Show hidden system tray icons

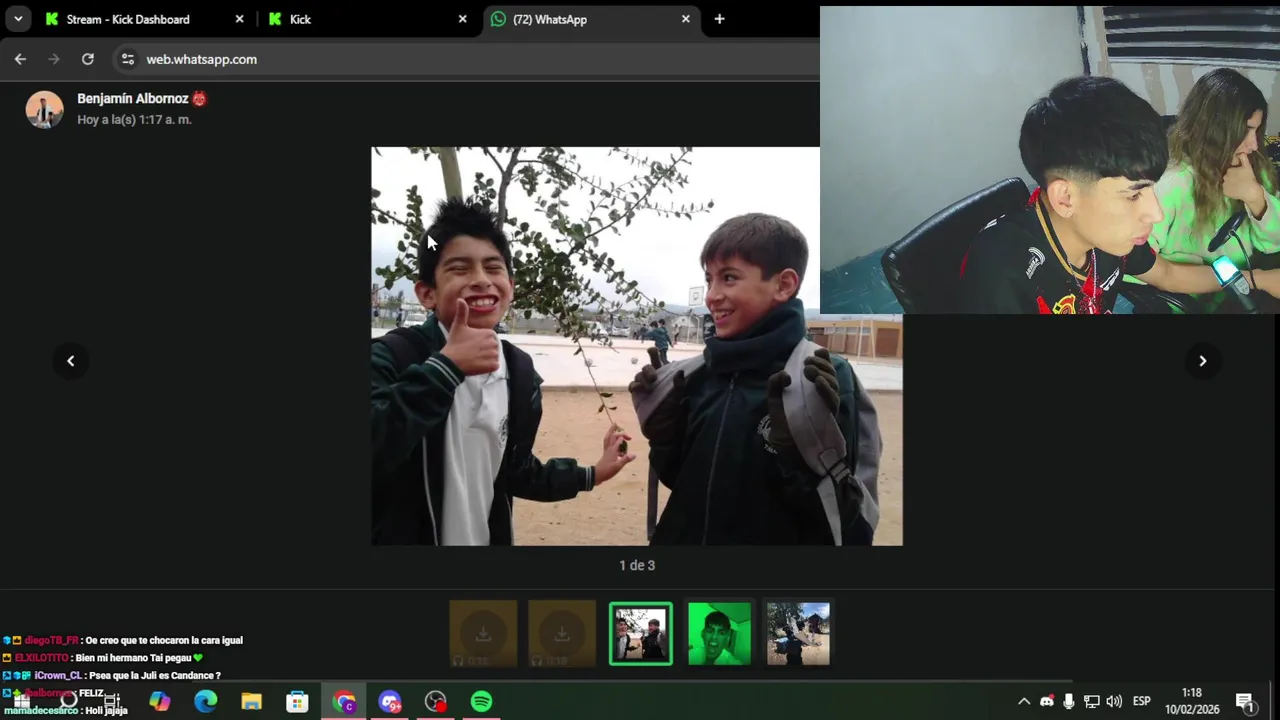1024,701
